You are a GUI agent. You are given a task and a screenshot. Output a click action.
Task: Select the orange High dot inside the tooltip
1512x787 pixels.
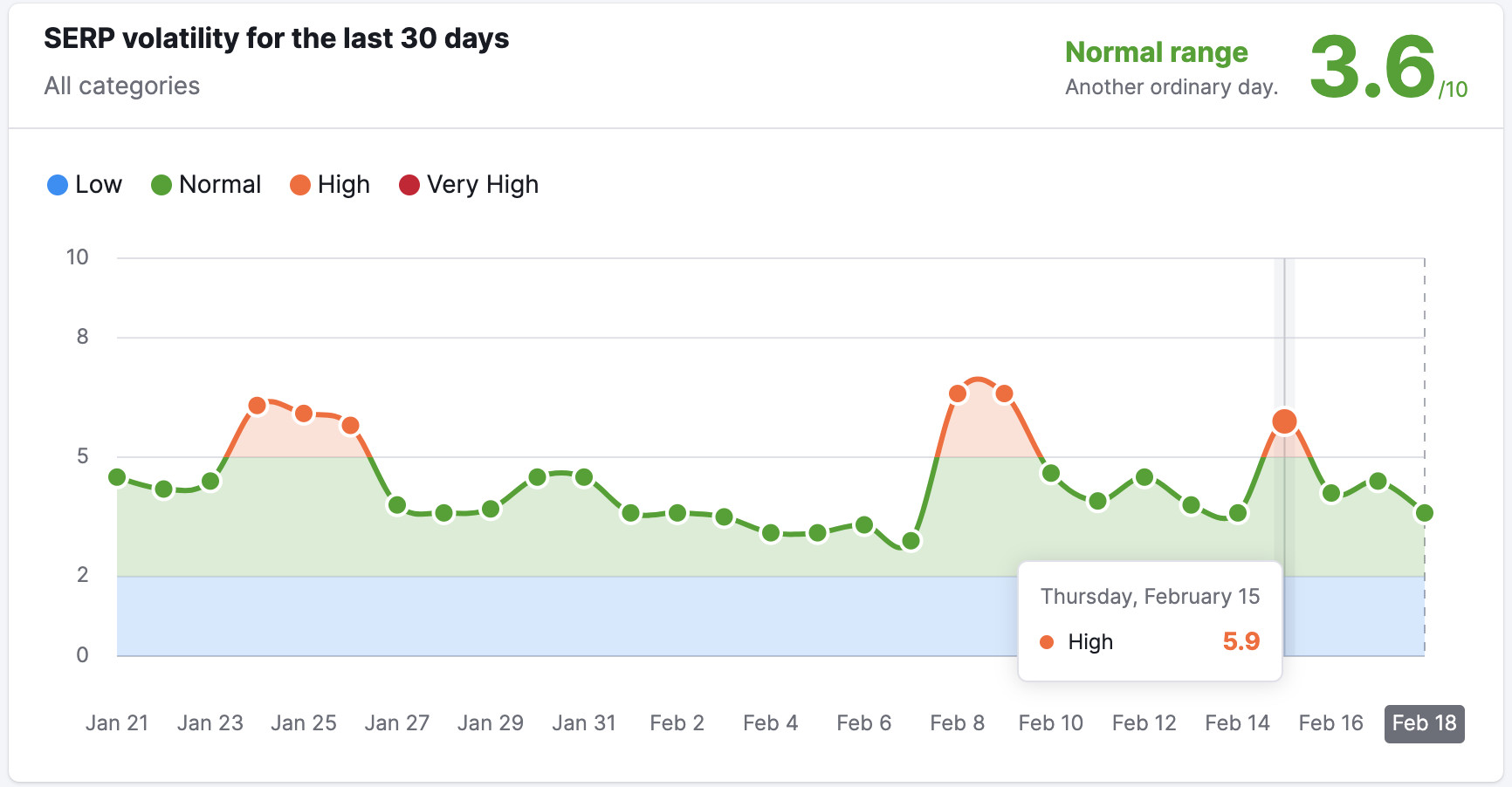pyautogui.click(x=1047, y=641)
